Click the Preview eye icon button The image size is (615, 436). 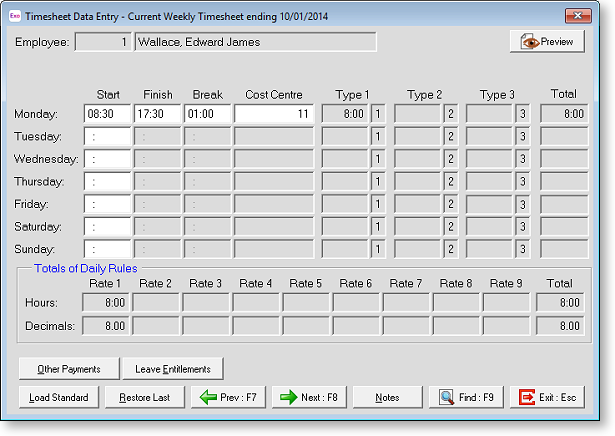547,42
